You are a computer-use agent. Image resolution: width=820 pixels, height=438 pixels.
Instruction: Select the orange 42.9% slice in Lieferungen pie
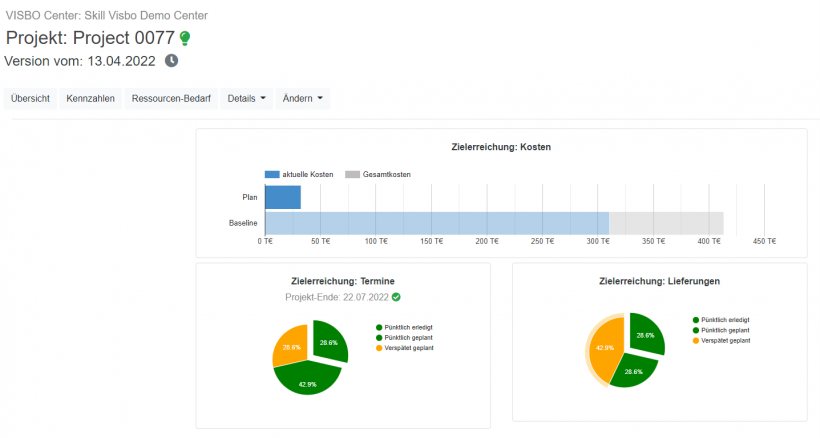click(605, 347)
